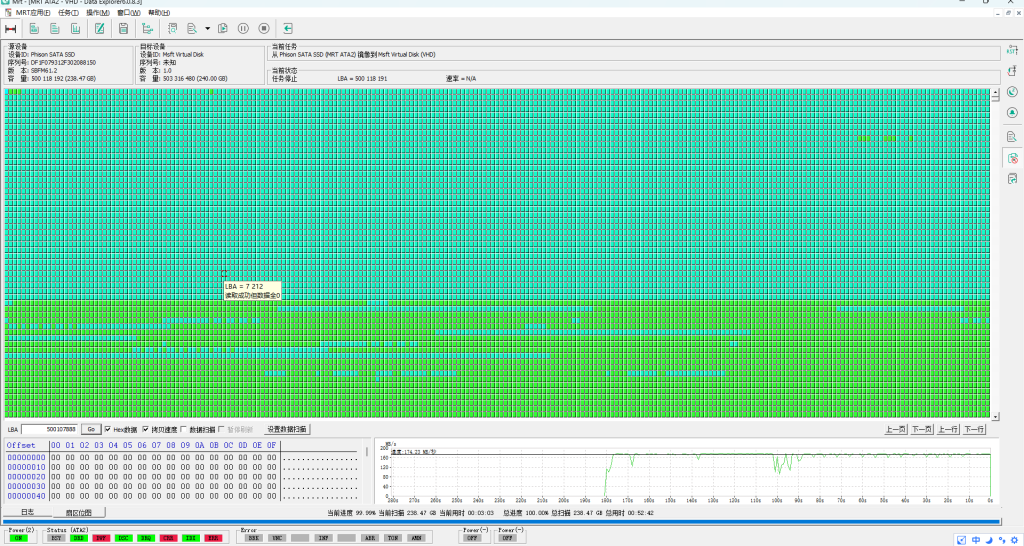This screenshot has width=1024, height=546.
Task: Click the edit pencil-on-page toolbar icon
Action: pos(100,28)
